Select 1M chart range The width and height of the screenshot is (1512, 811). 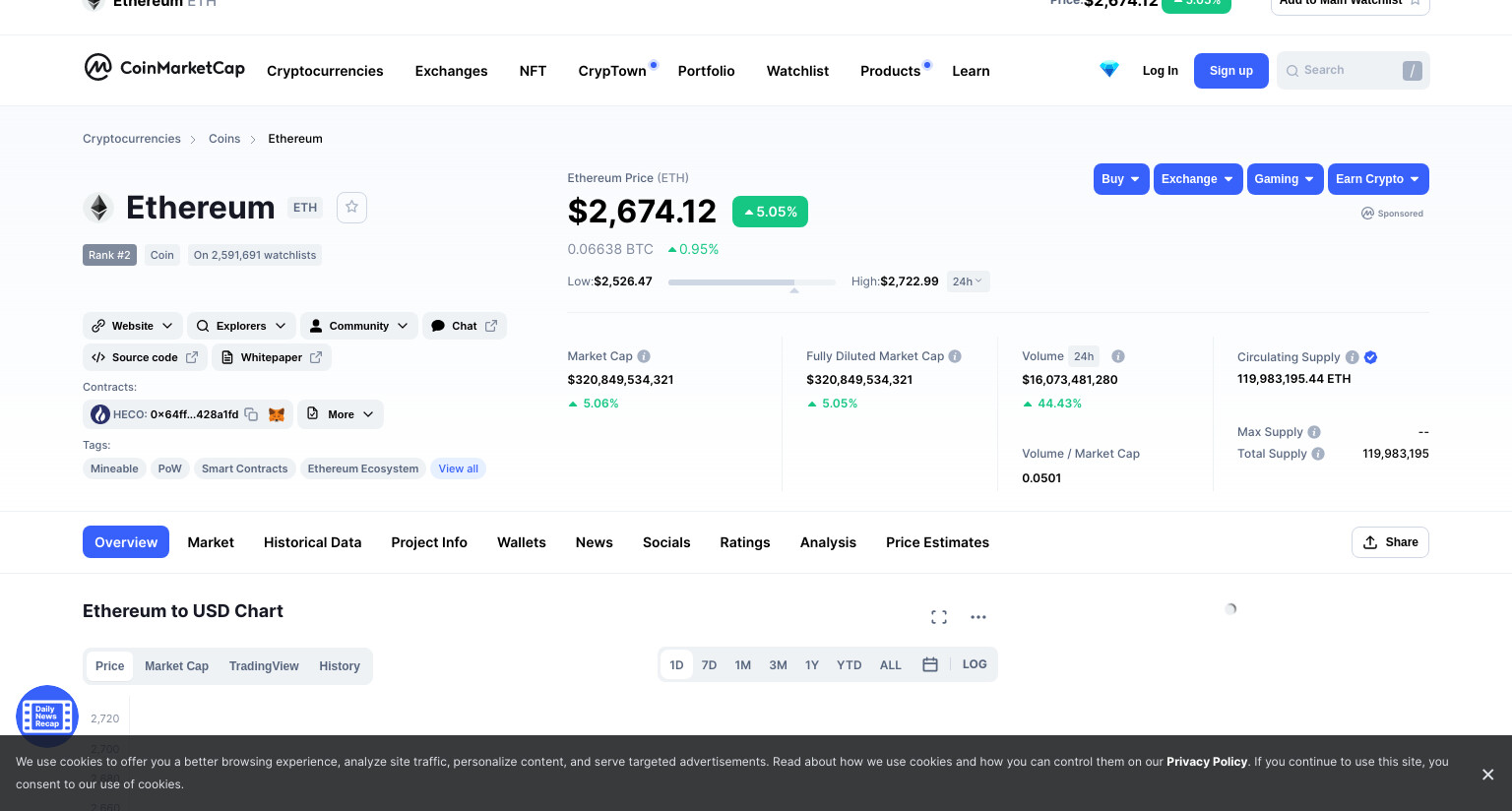[743, 665]
